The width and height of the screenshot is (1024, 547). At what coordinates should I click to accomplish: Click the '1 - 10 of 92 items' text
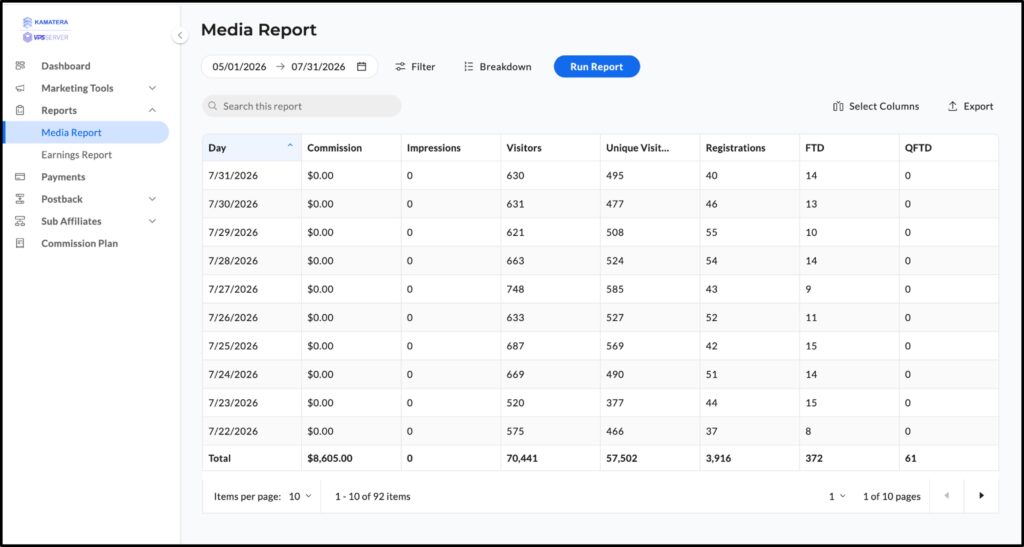click(373, 496)
